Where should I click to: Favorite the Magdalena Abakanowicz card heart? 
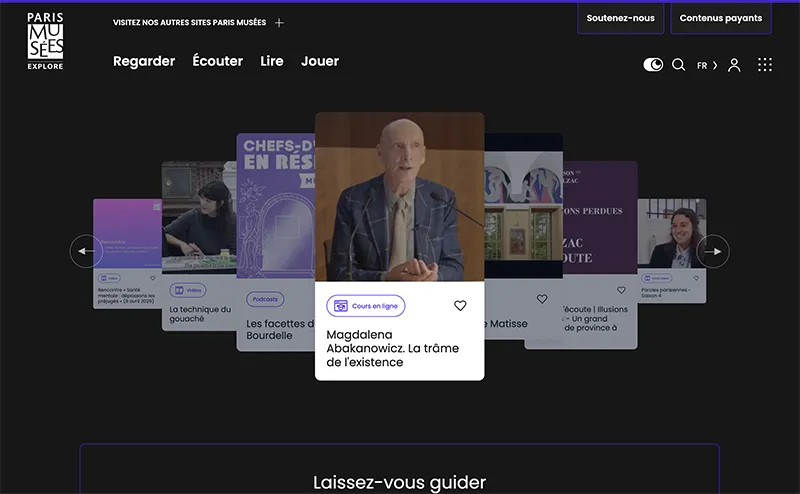(460, 306)
